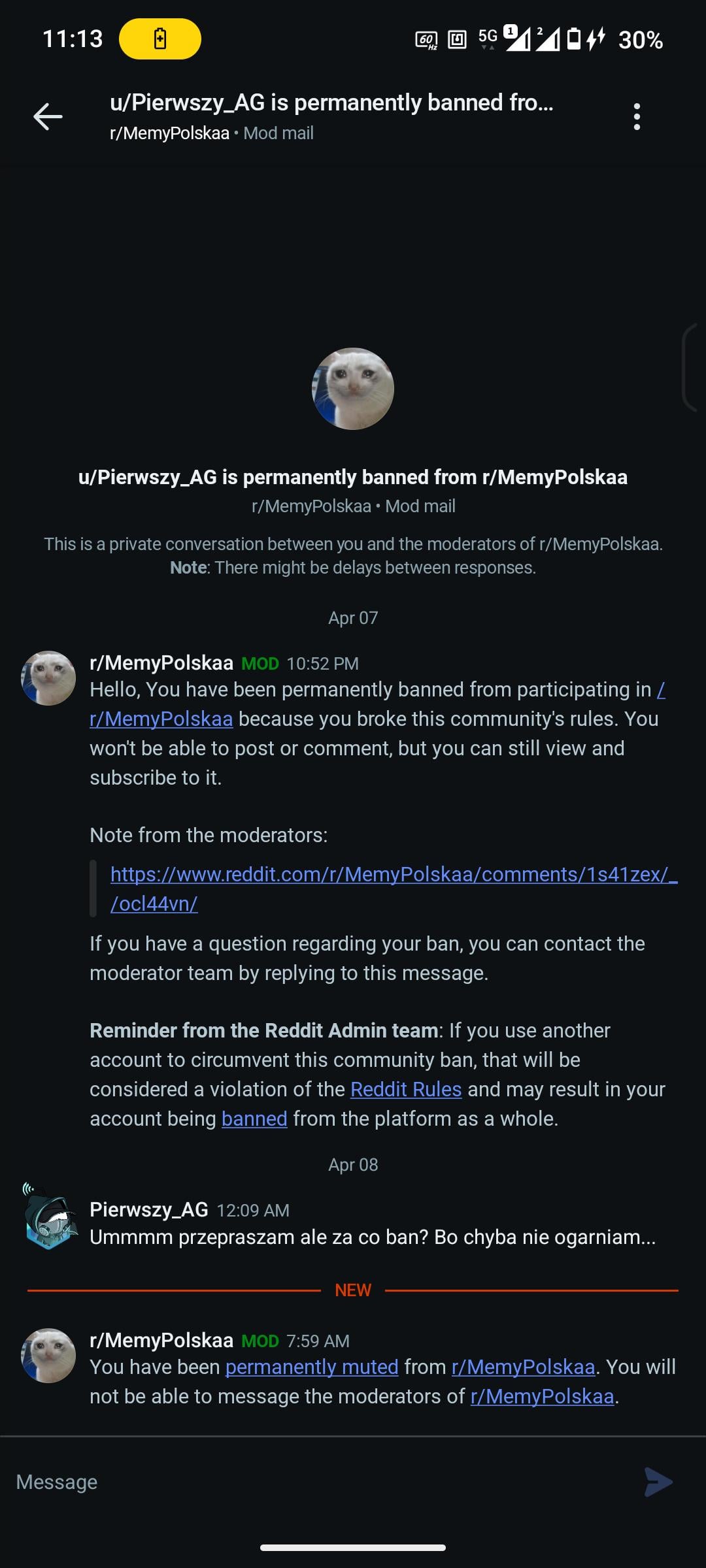Tap the 5G signal status icon
The image size is (706, 1568).
[x=488, y=37]
